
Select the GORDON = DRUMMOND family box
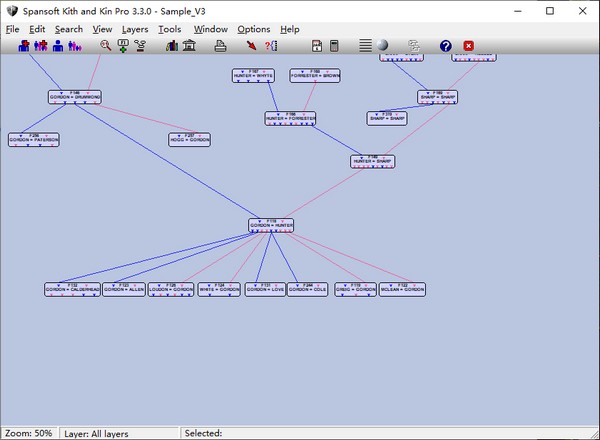pos(75,97)
